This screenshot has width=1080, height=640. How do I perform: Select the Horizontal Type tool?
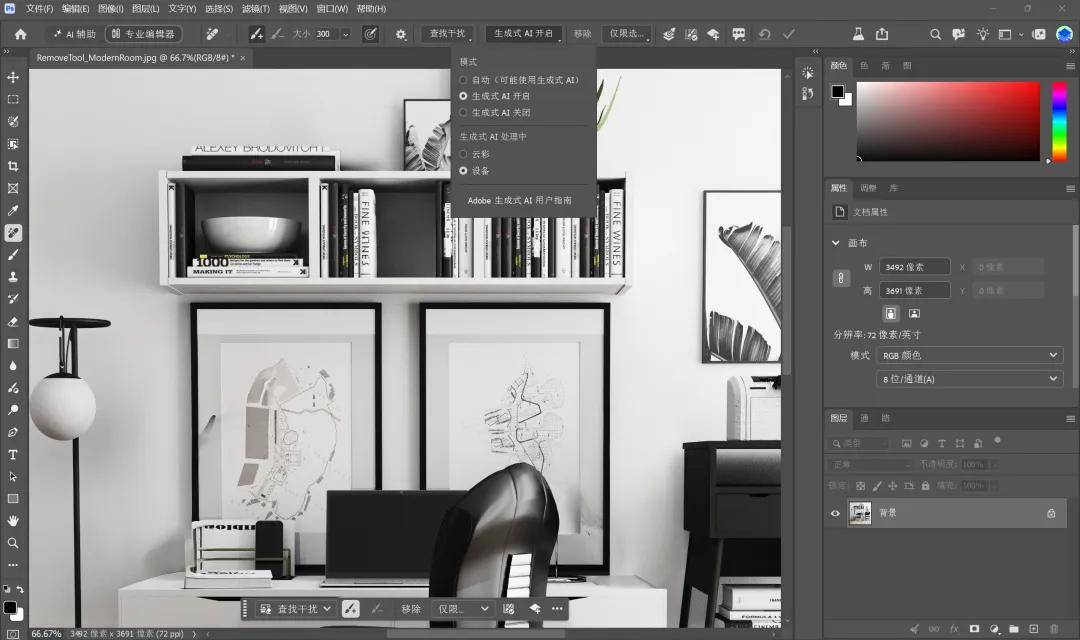point(12,455)
